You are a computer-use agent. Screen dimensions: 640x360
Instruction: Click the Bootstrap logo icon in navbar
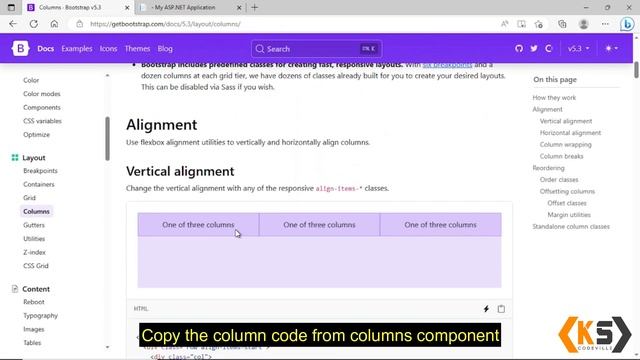pos(20,49)
